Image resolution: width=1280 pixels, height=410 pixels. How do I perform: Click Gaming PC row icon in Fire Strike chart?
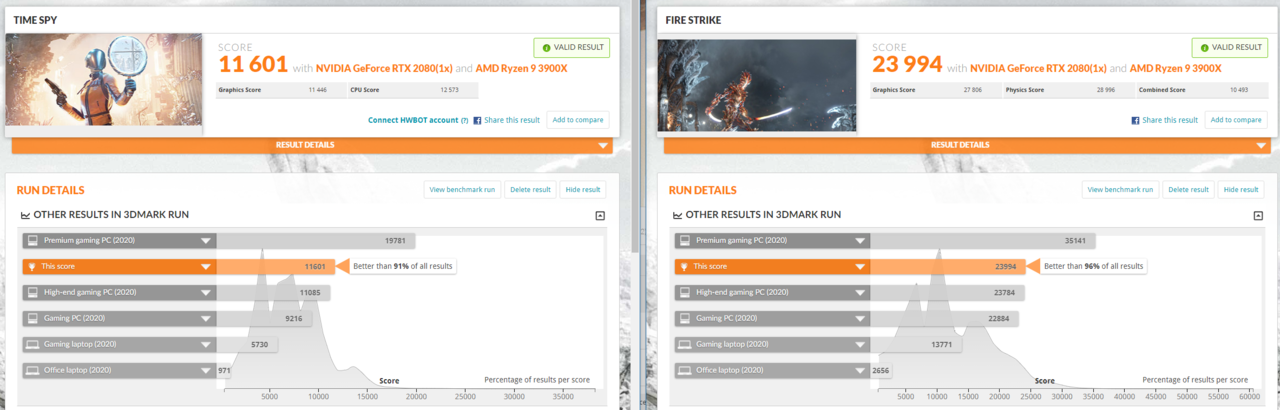[684, 318]
